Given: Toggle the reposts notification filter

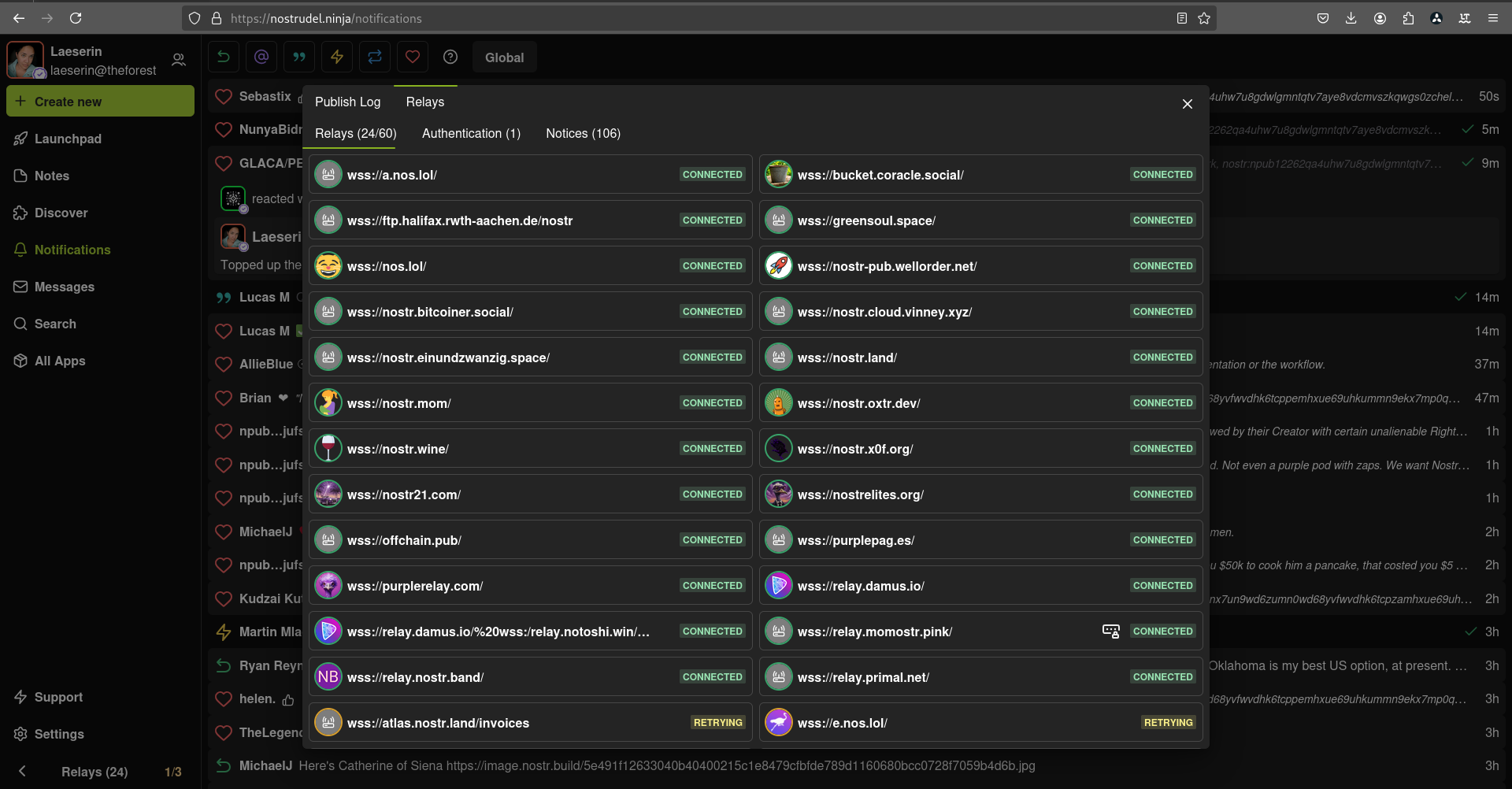Looking at the screenshot, I should click(x=375, y=57).
